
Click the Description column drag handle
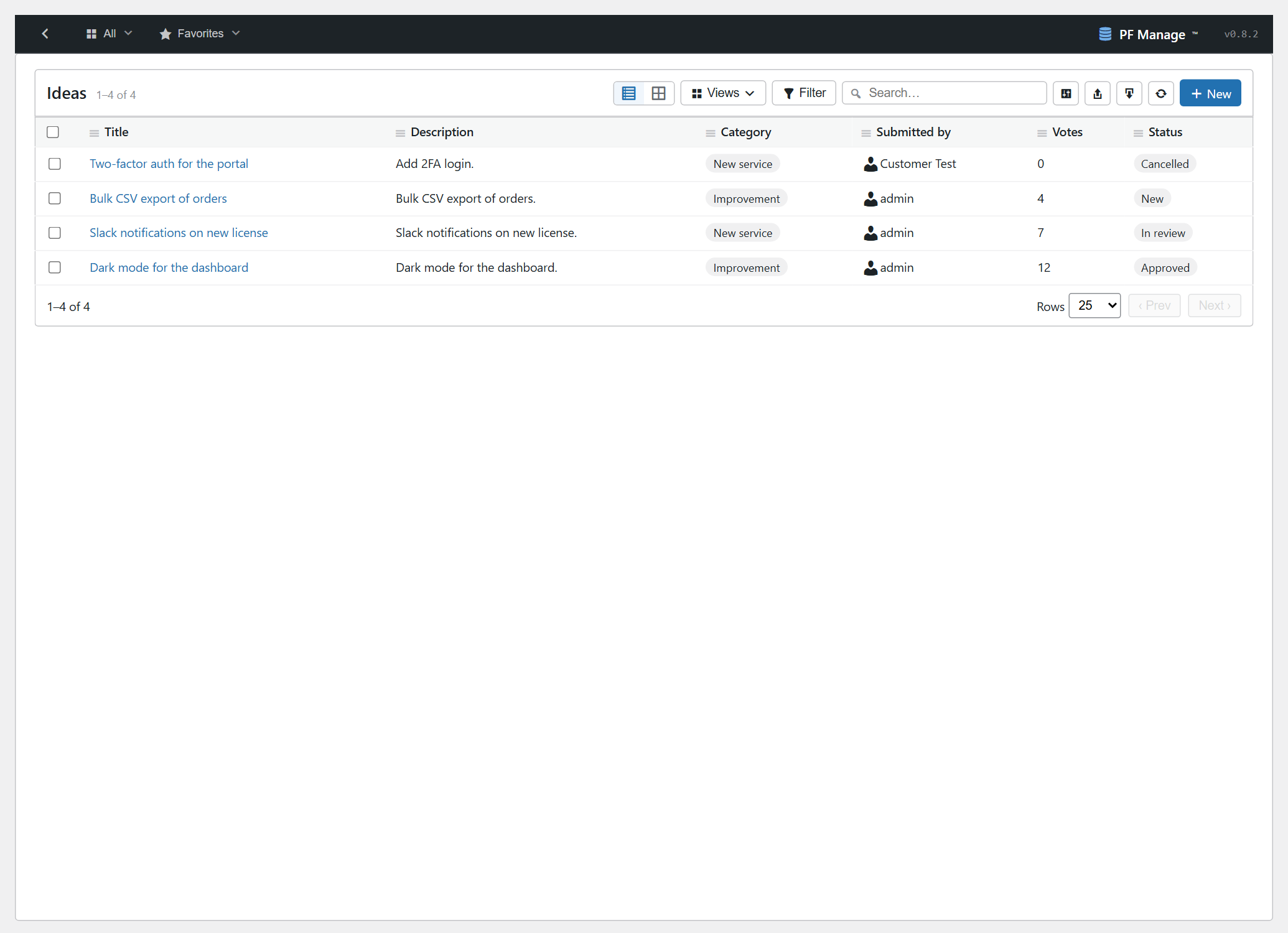[x=400, y=133]
